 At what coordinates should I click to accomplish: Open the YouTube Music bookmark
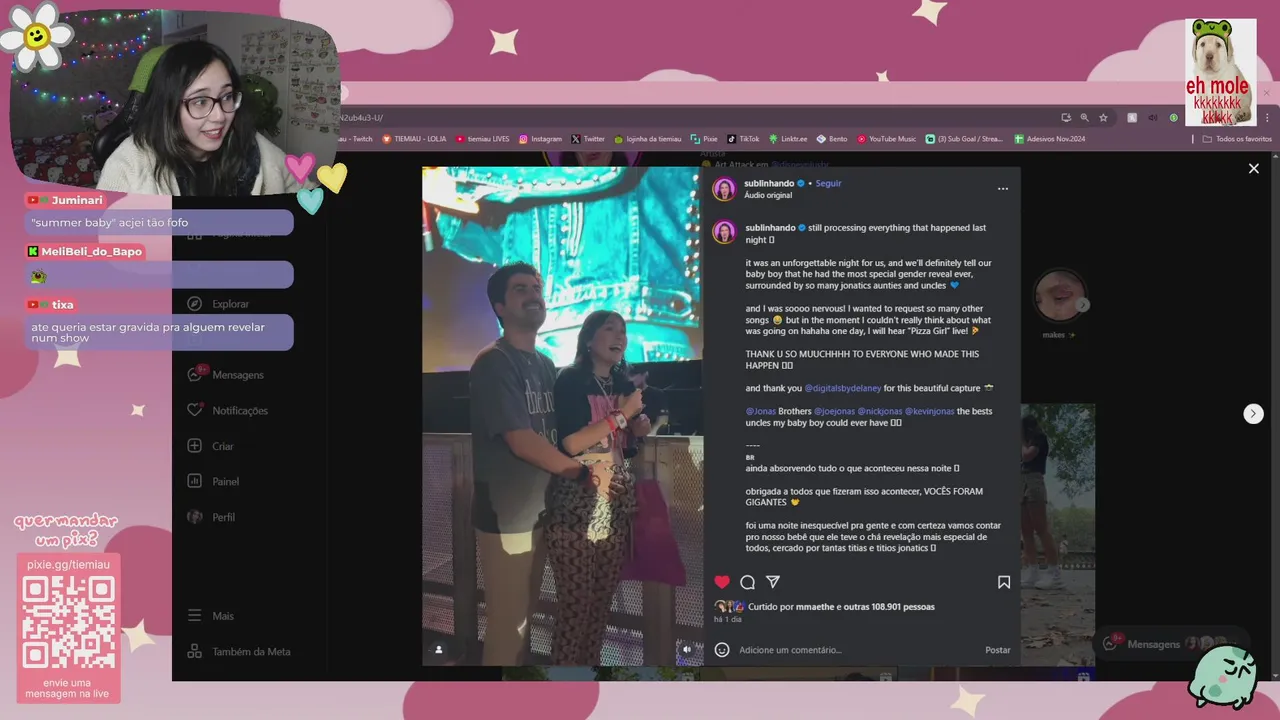coord(886,139)
